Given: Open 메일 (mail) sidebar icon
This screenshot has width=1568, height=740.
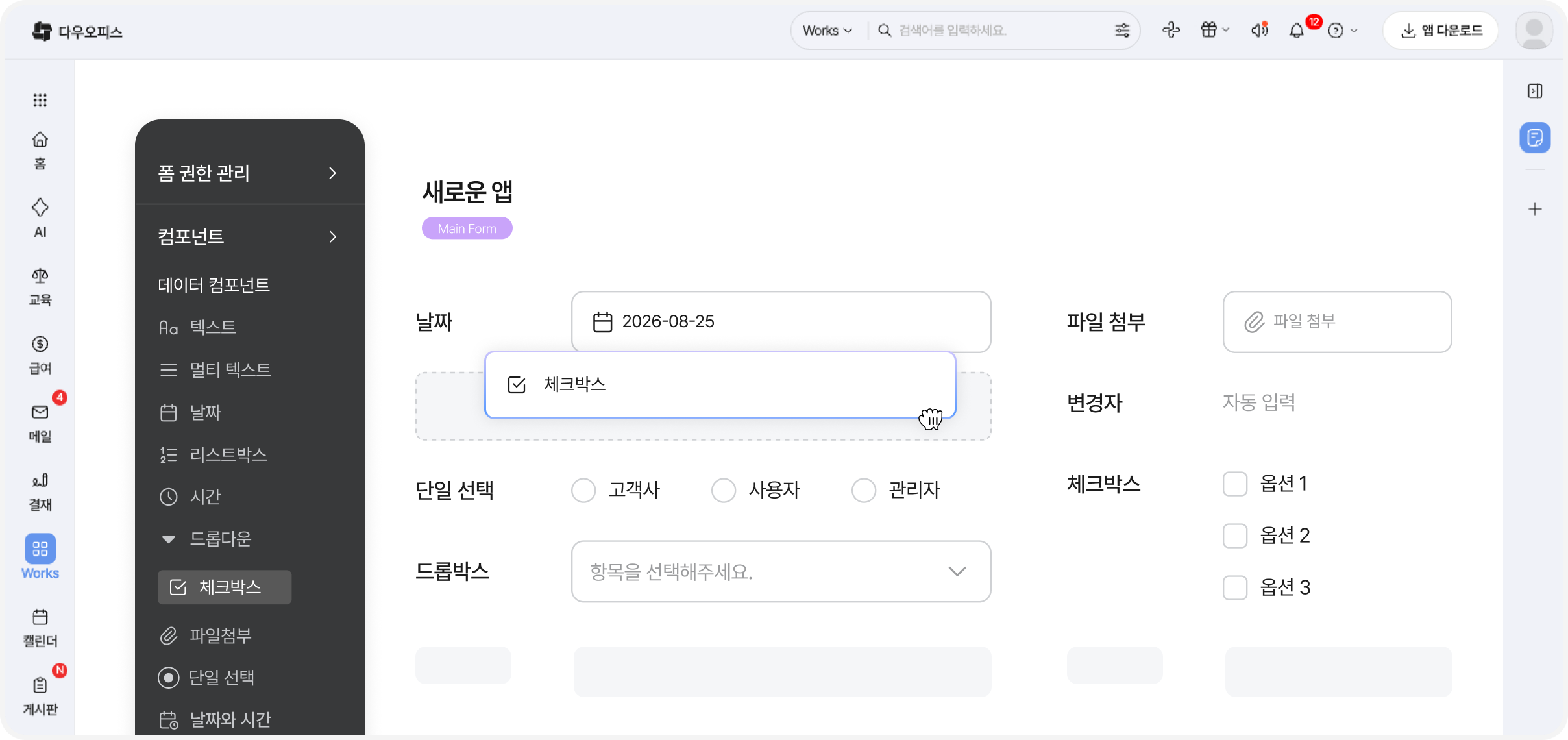Looking at the screenshot, I should [x=40, y=423].
